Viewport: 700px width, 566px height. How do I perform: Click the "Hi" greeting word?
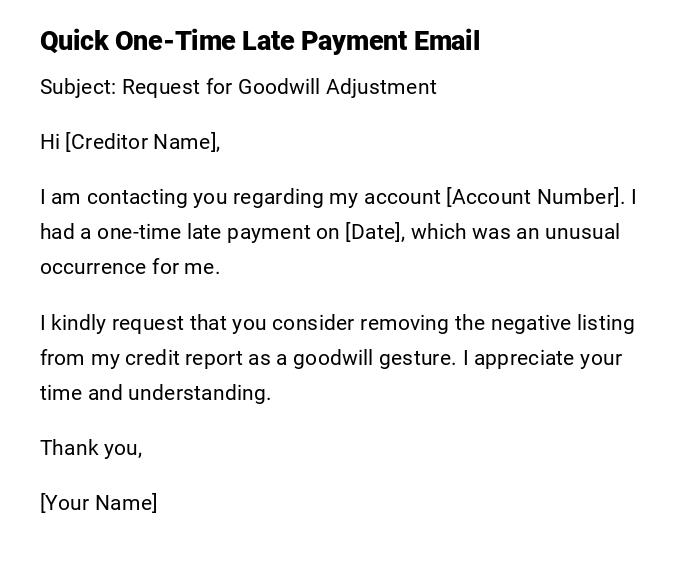point(50,142)
